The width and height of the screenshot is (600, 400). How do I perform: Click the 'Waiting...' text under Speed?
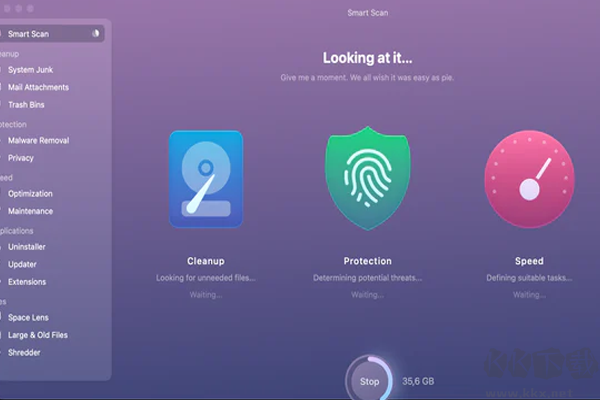click(529, 295)
